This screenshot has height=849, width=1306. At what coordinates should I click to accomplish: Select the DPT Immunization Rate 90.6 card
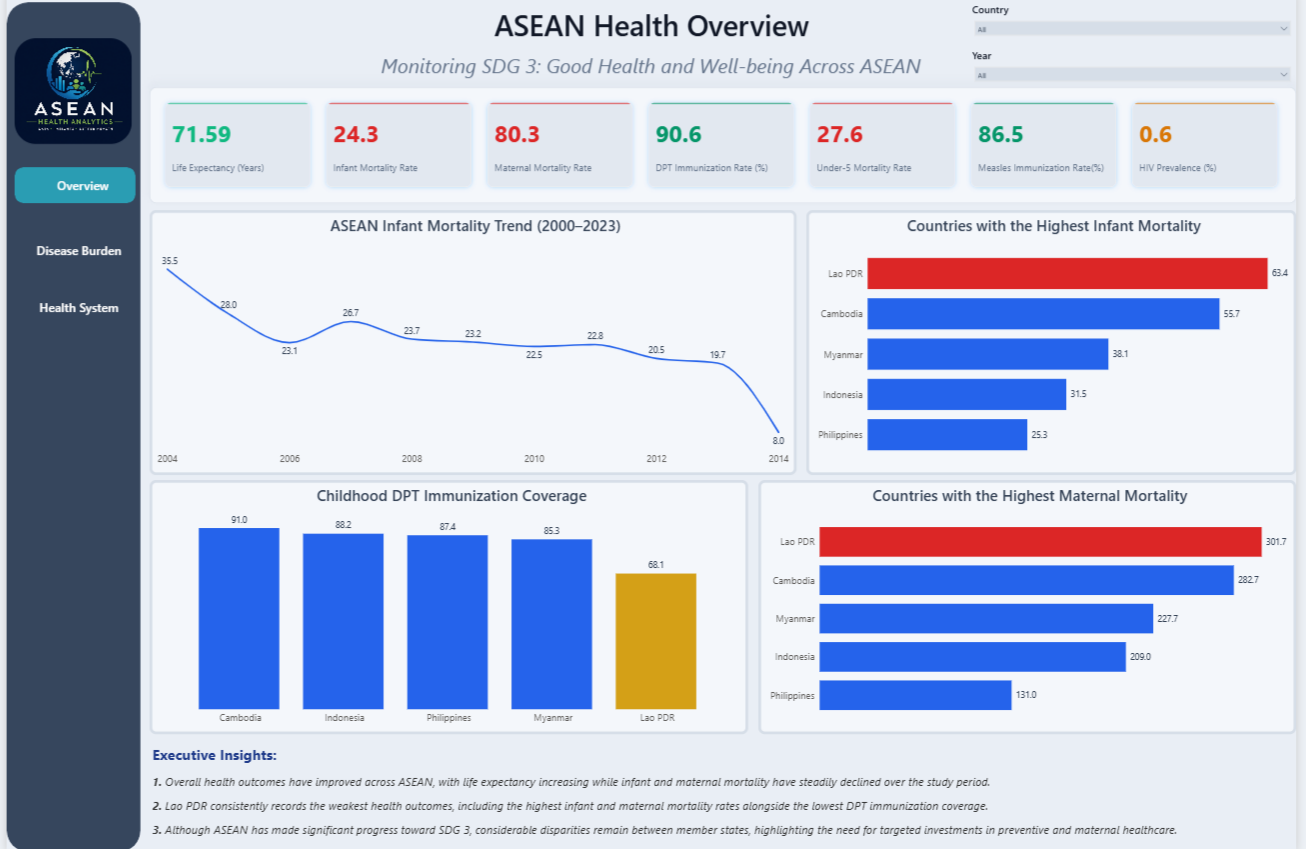tap(721, 145)
